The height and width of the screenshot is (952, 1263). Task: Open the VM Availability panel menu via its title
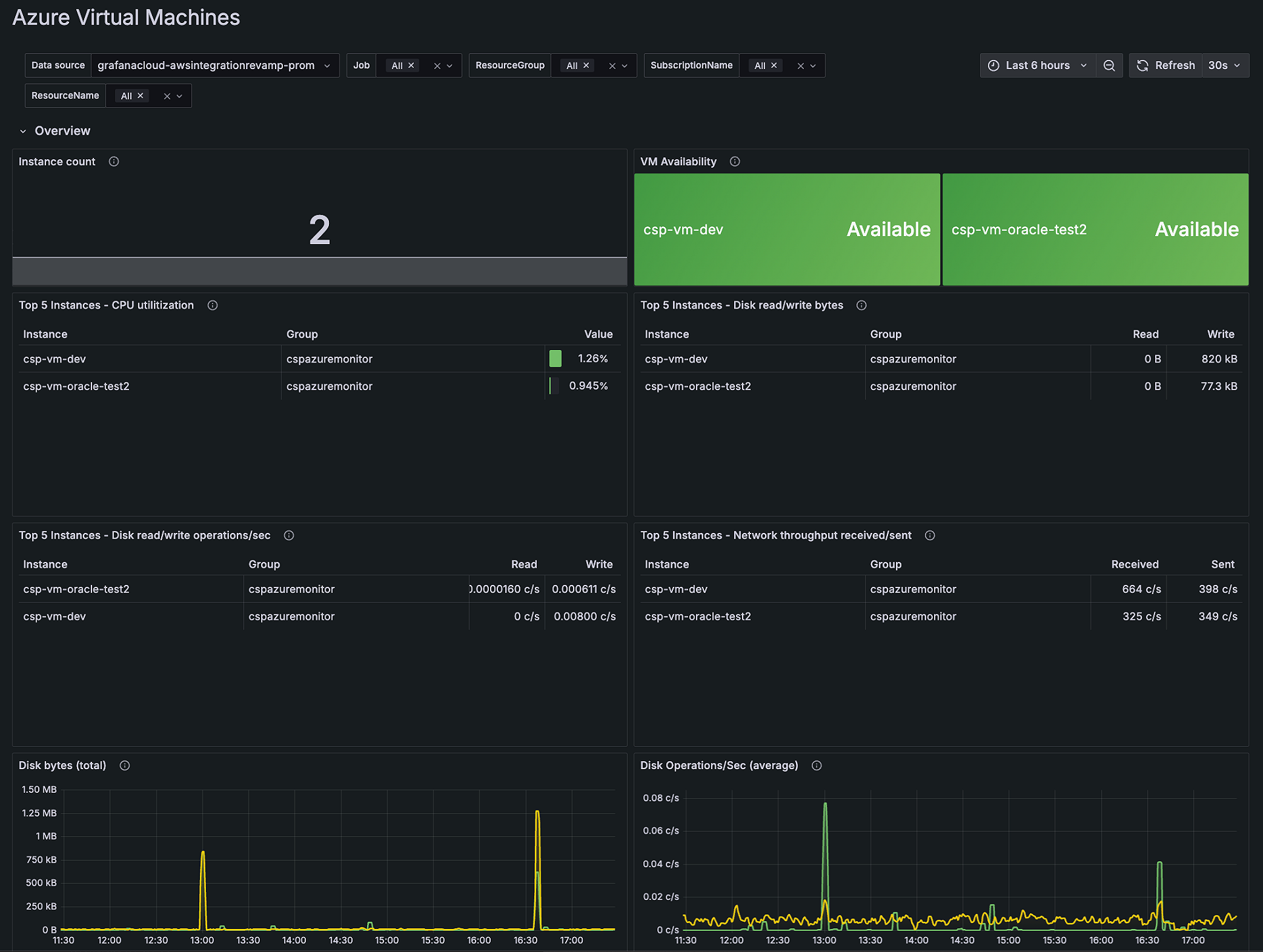[679, 161]
